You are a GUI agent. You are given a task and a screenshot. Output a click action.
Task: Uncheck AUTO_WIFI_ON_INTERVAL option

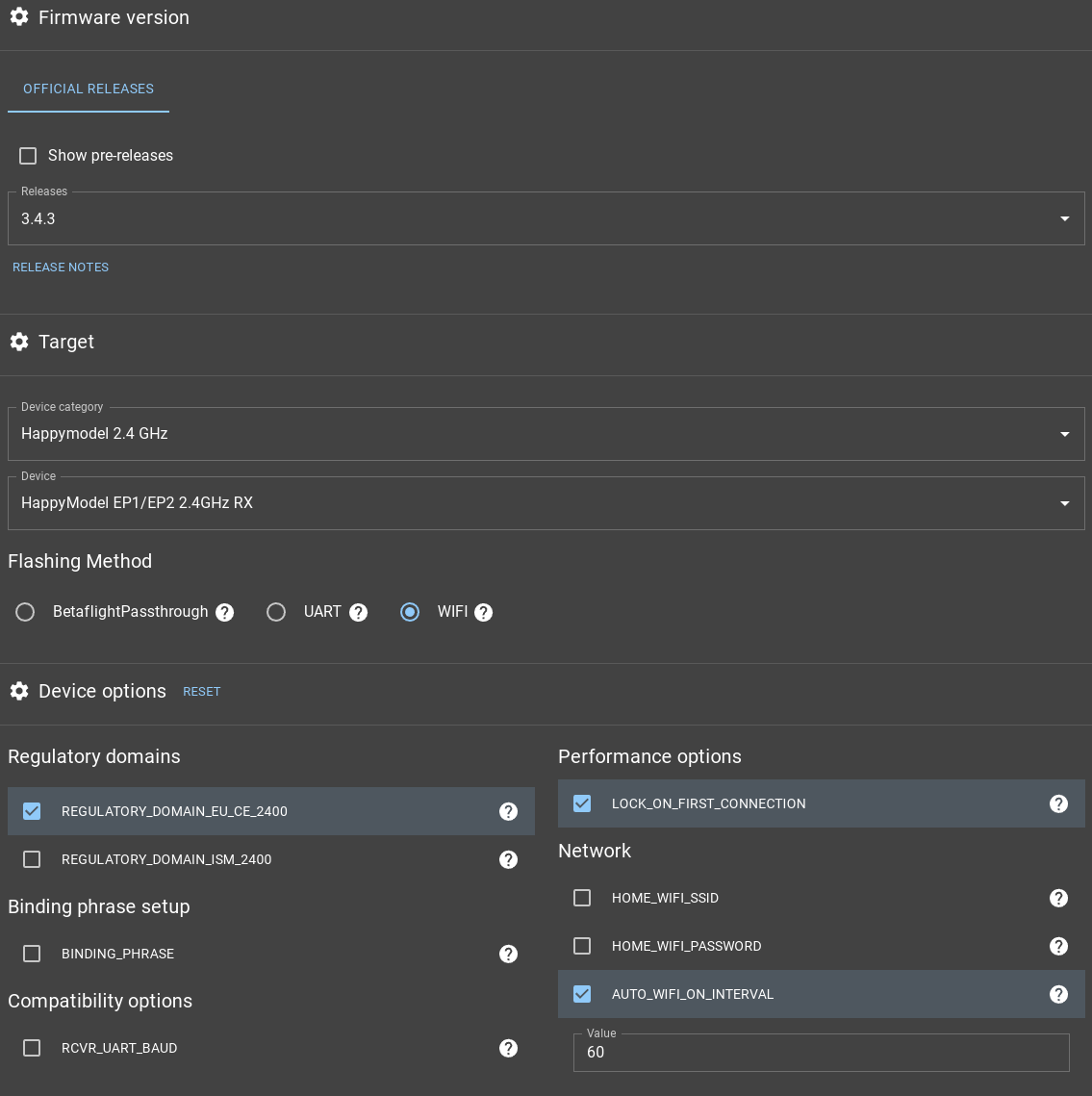tap(583, 995)
